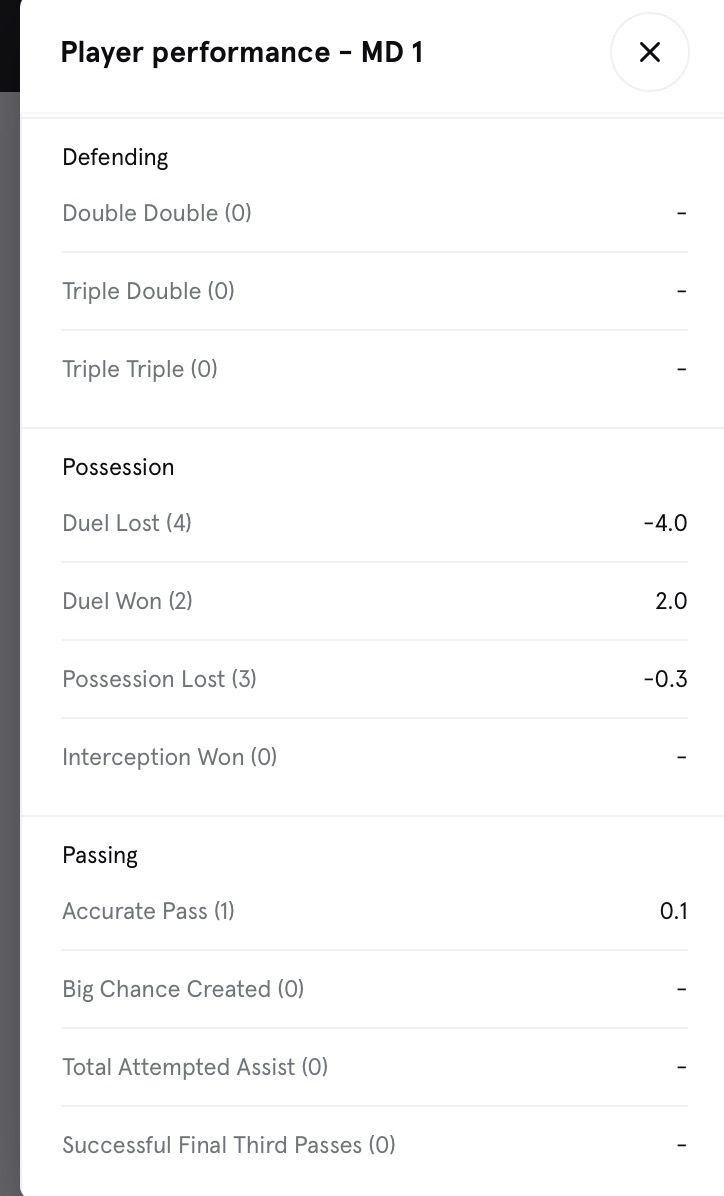724x1196 pixels.
Task: Select the Duel Lost (4) stat
Action: pyautogui.click(x=127, y=523)
